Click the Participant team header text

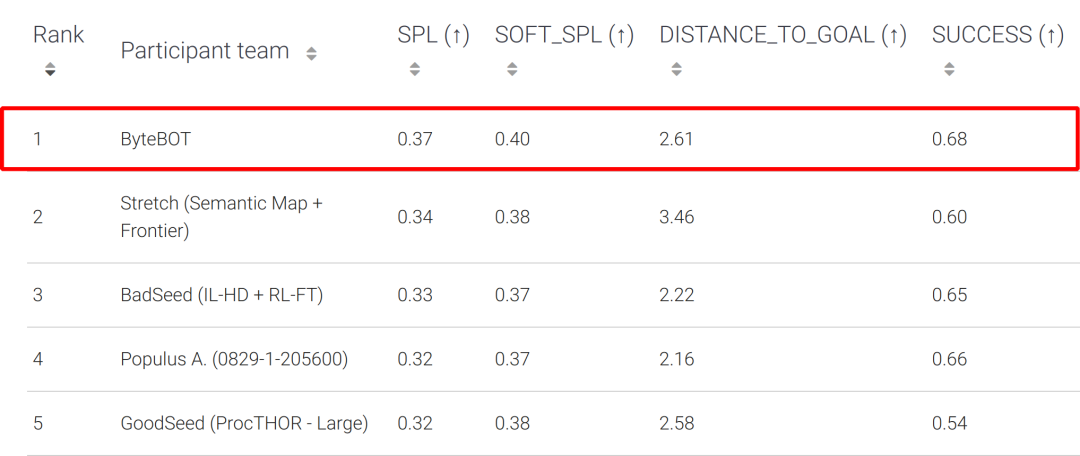(x=204, y=51)
